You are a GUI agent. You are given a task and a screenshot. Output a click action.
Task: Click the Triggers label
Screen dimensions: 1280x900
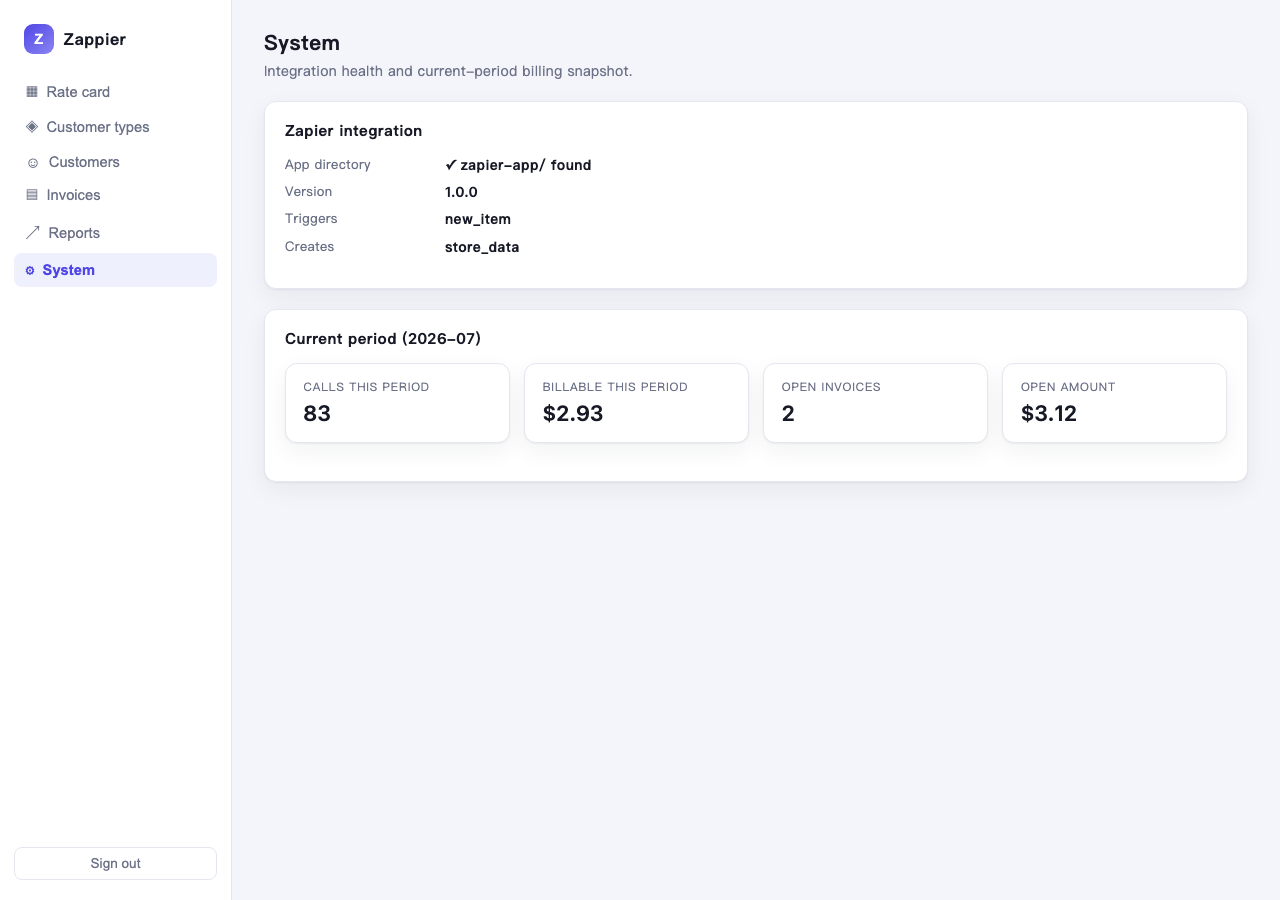[311, 218]
